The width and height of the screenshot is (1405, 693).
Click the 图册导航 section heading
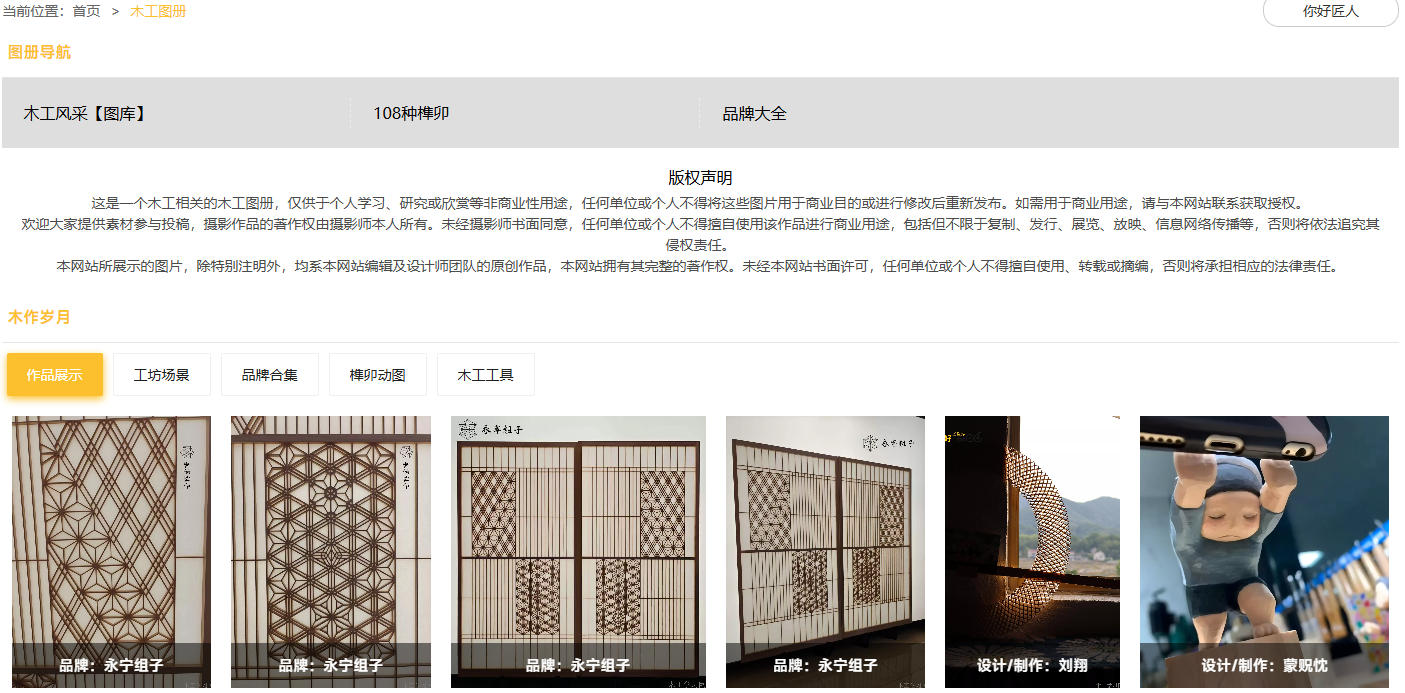tap(39, 52)
